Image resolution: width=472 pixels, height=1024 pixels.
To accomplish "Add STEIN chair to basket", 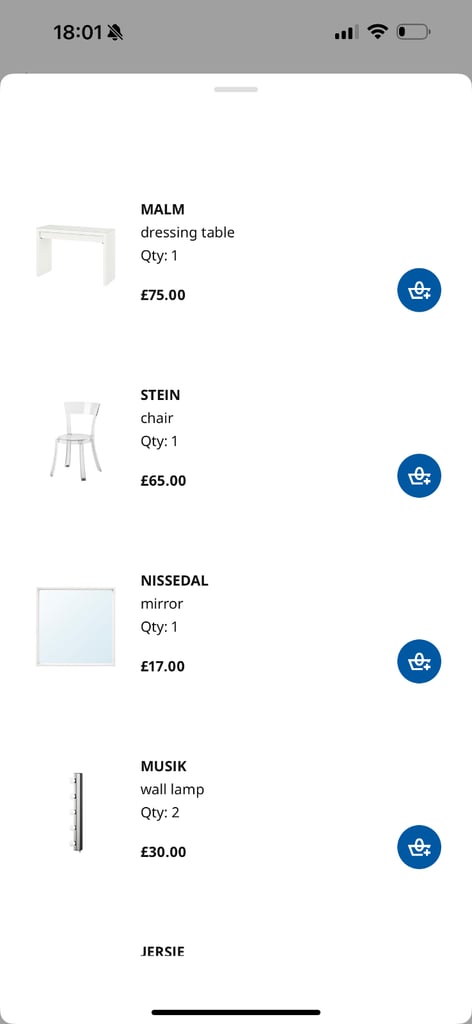I will pyautogui.click(x=419, y=475).
